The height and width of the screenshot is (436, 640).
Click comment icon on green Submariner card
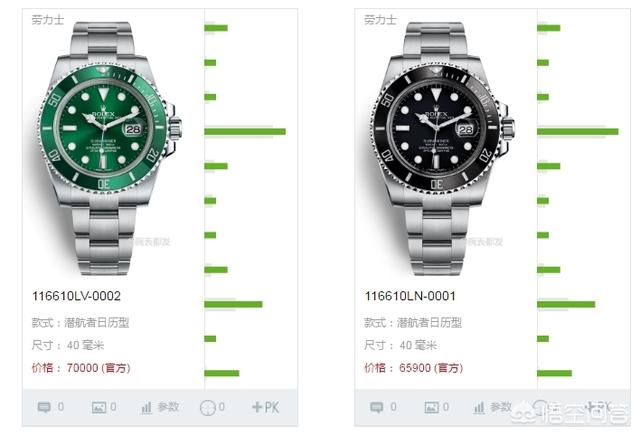click(x=44, y=407)
